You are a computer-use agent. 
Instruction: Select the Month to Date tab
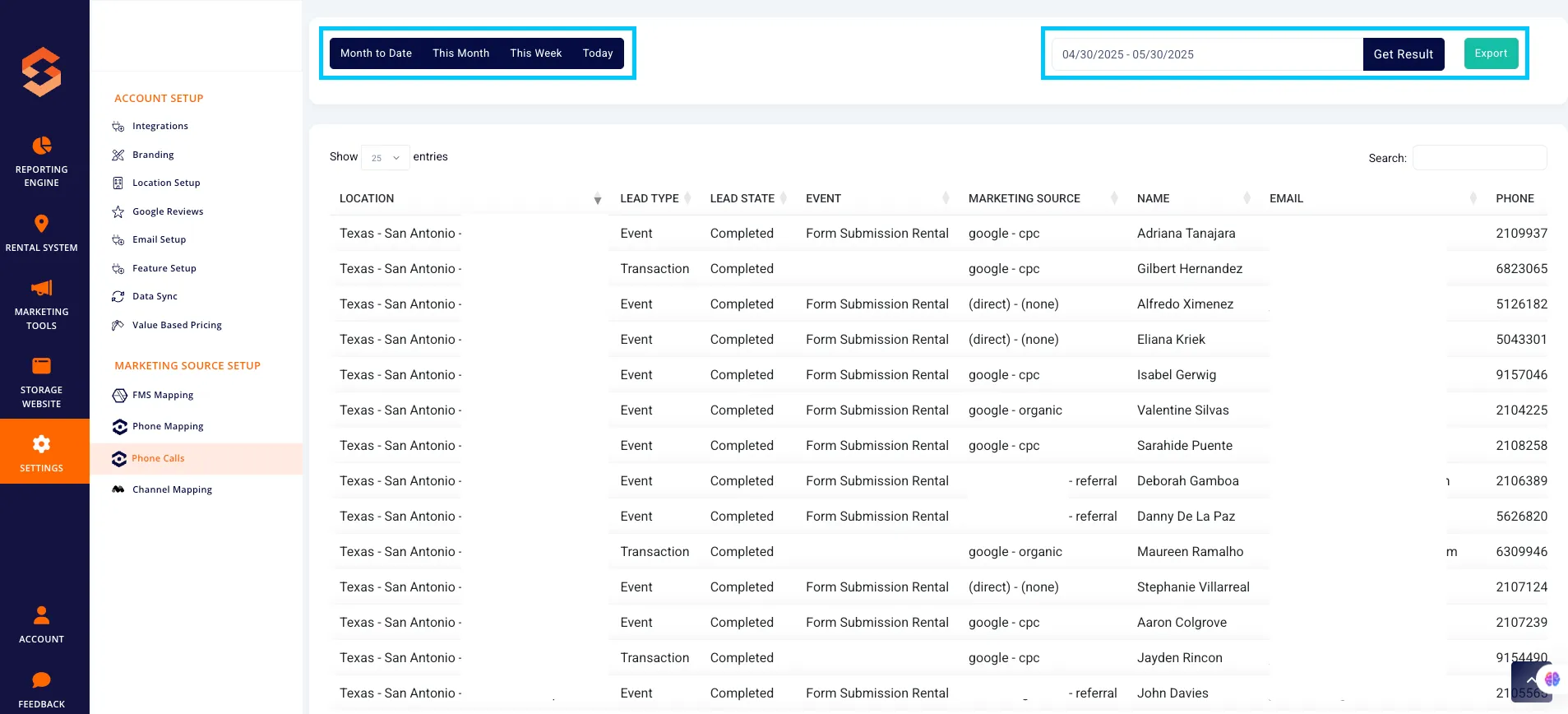tap(377, 53)
